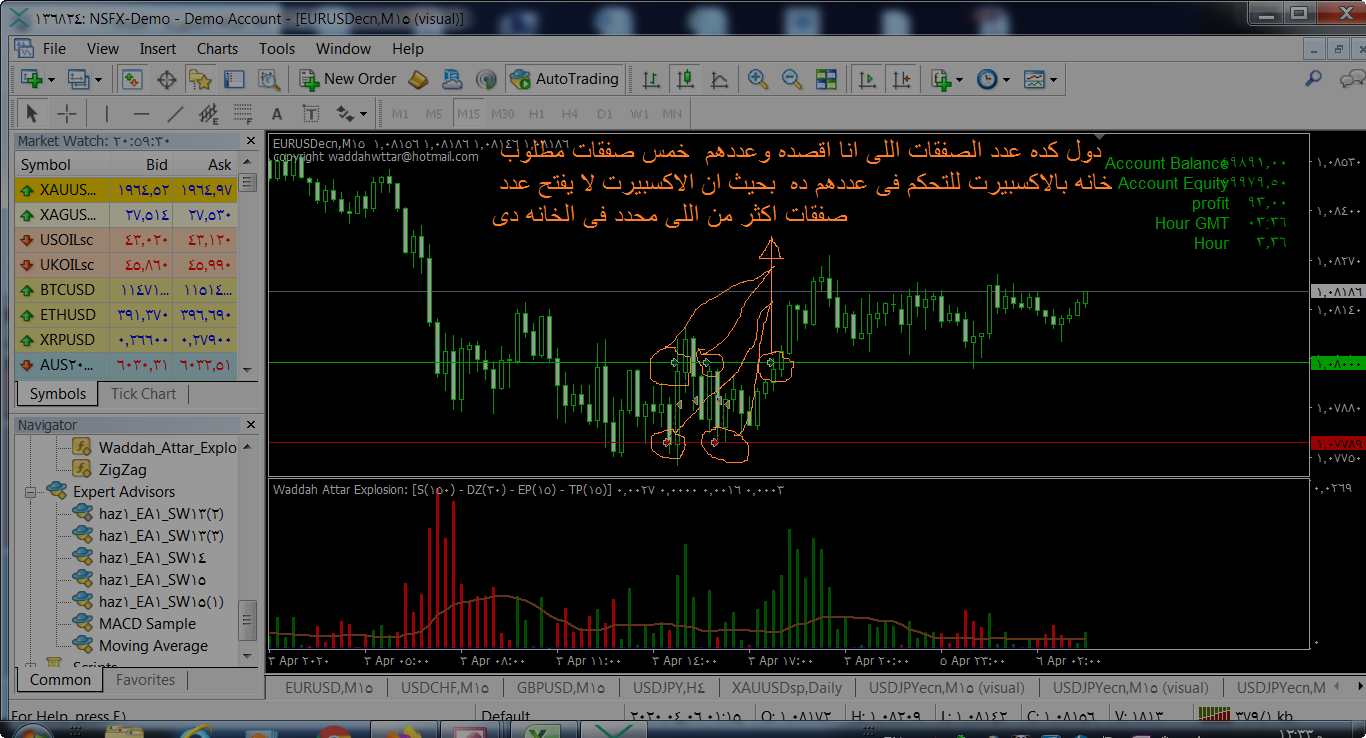Zoom in on the chart

pyautogui.click(x=758, y=79)
